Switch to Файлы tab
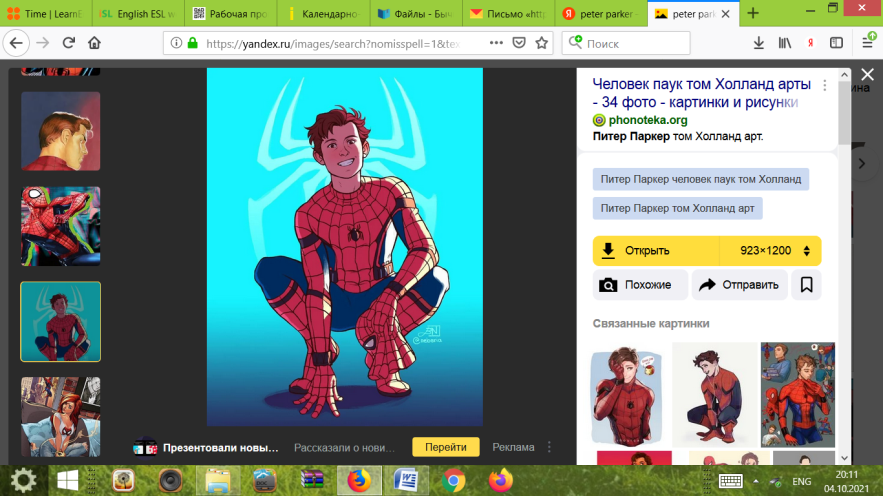This screenshot has height=496, width=883. pyautogui.click(x=416, y=14)
